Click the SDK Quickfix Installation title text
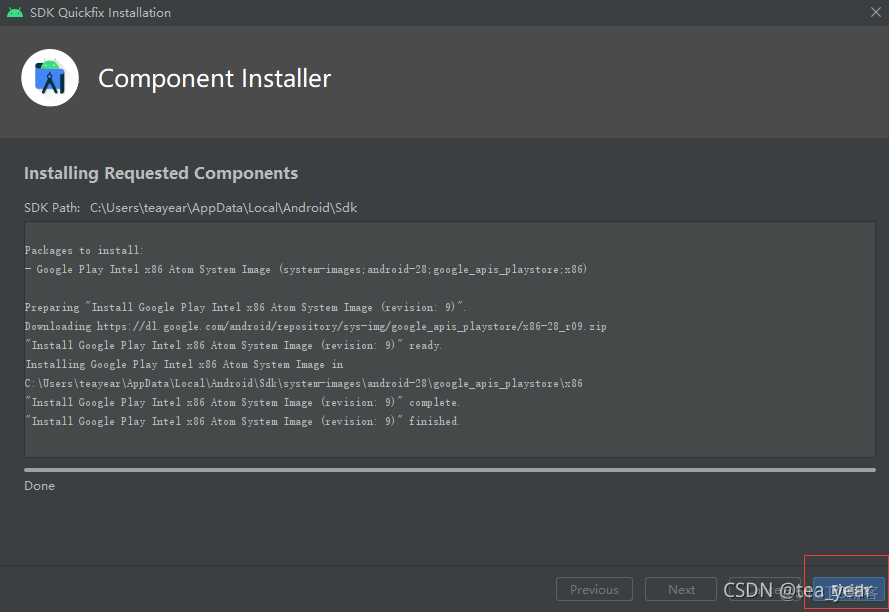This screenshot has width=889, height=612. 100,12
